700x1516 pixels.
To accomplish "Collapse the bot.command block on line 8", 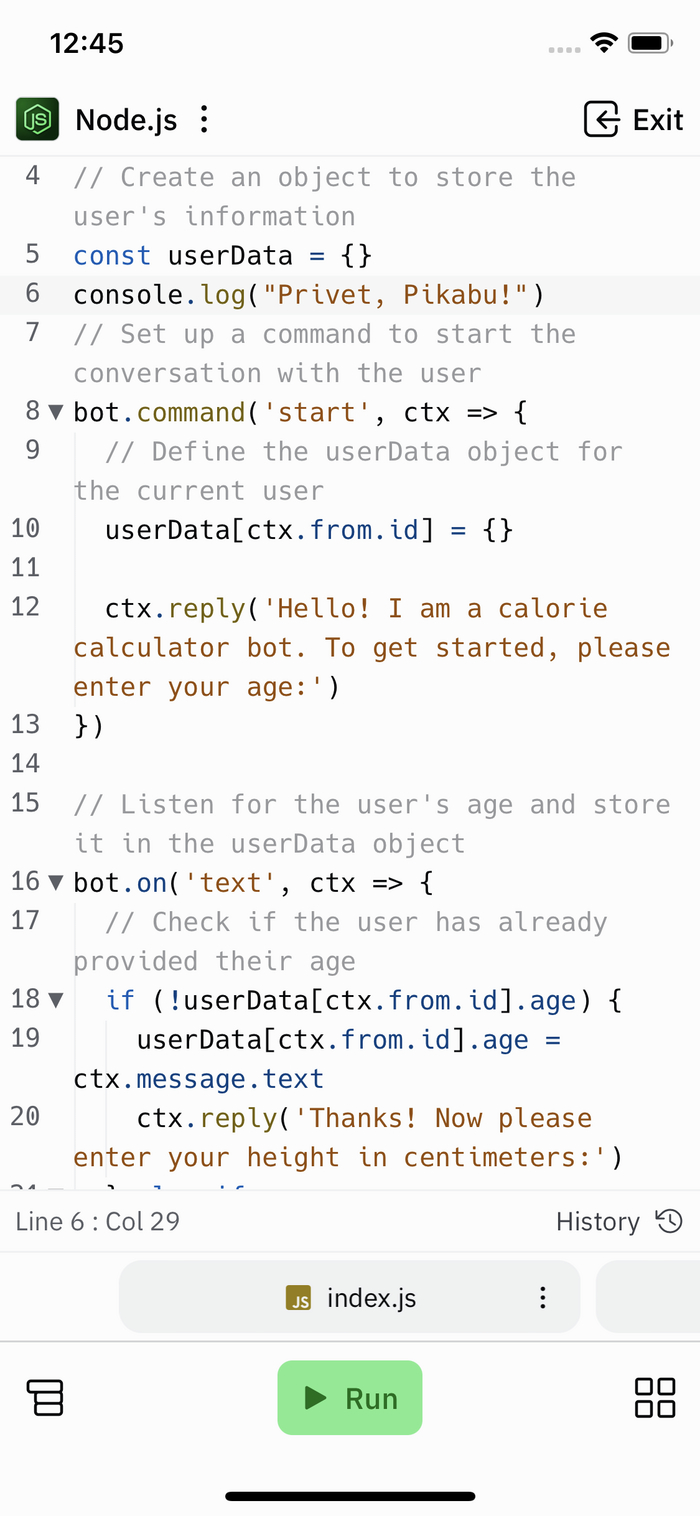I will (x=55, y=412).
